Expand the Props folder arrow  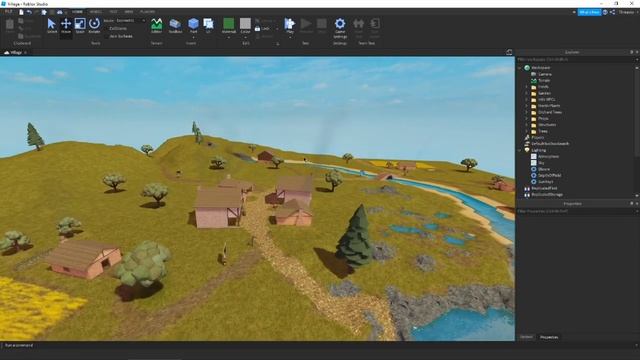[527, 118]
